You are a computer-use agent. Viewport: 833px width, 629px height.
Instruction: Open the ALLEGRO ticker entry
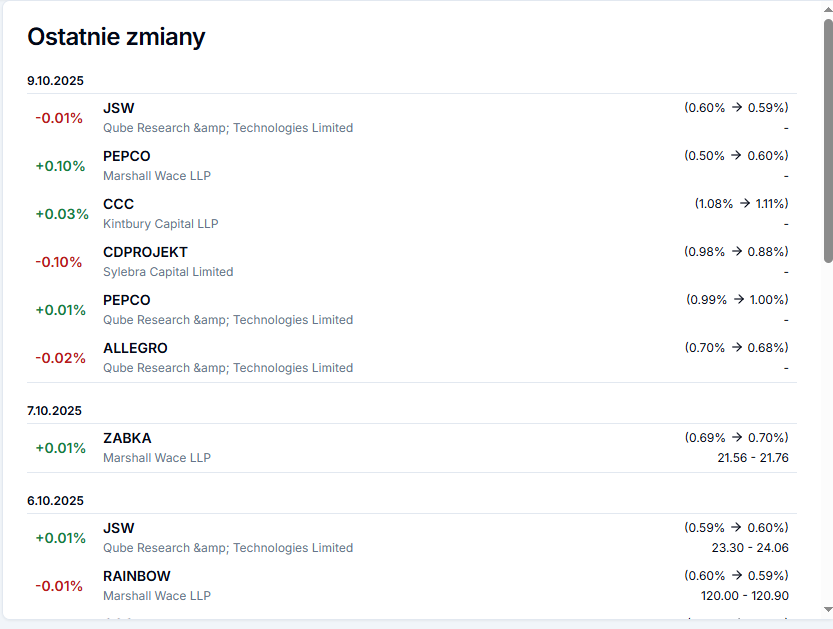tap(135, 348)
